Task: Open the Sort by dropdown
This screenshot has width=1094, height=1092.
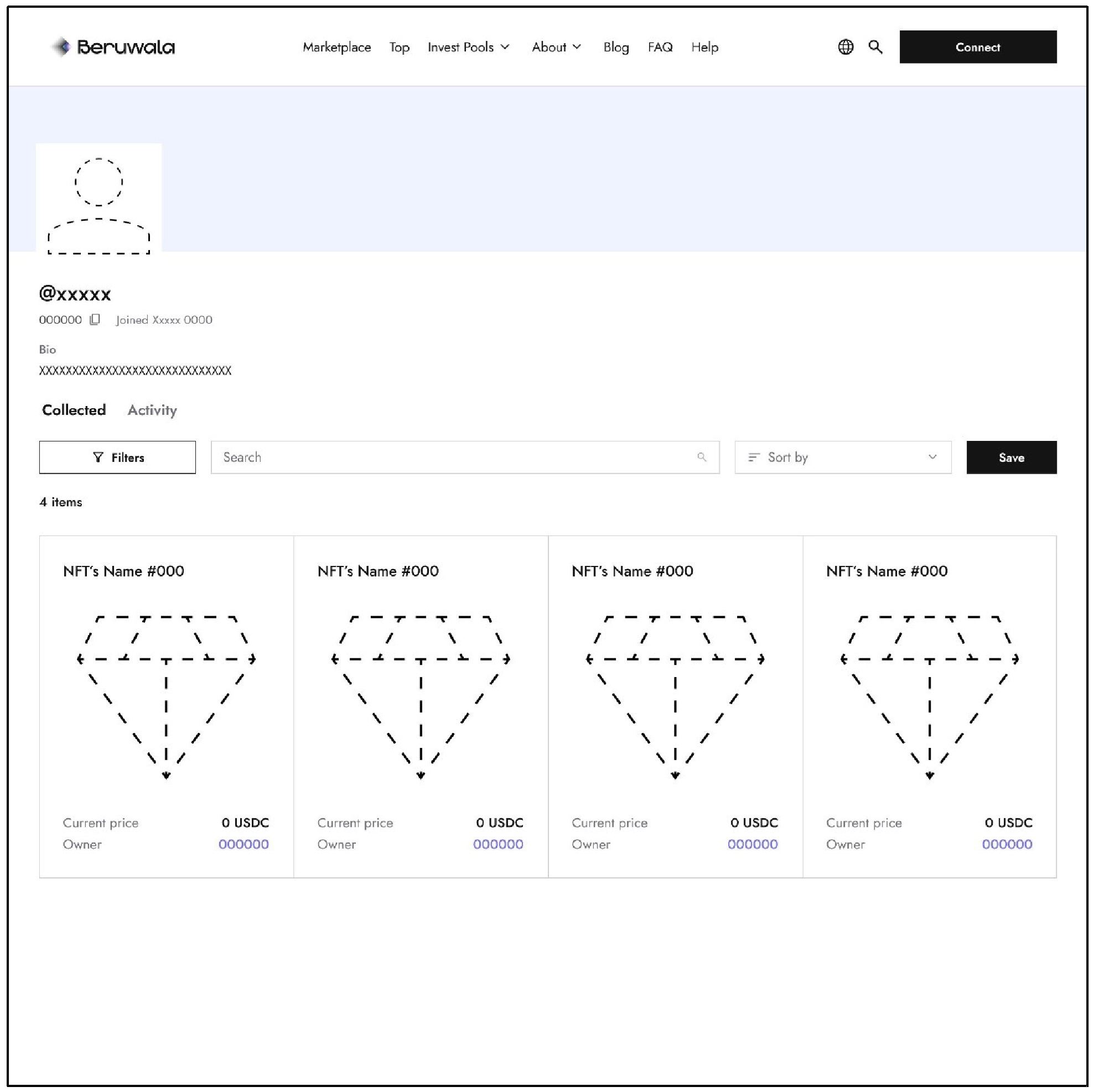Action: [843, 457]
